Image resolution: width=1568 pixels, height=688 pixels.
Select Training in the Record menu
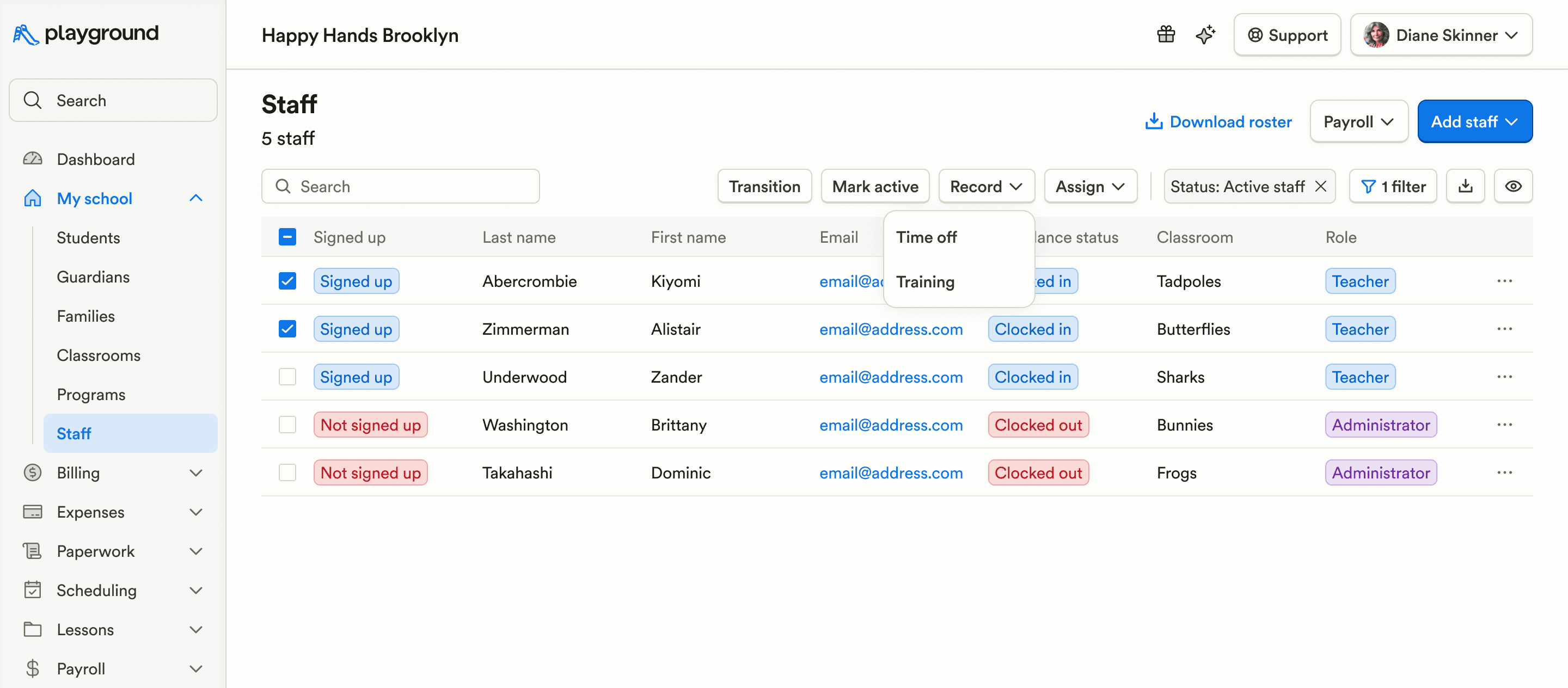[x=925, y=281]
